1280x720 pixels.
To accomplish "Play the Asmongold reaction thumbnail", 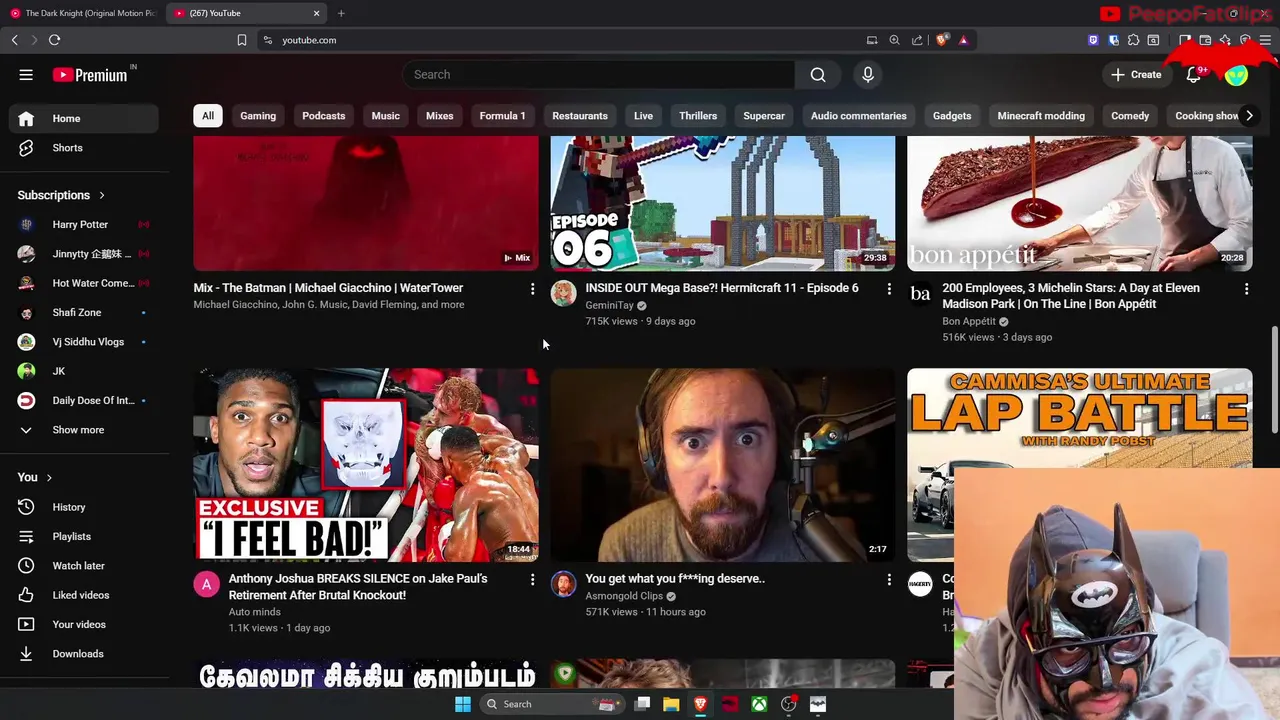I will [723, 465].
